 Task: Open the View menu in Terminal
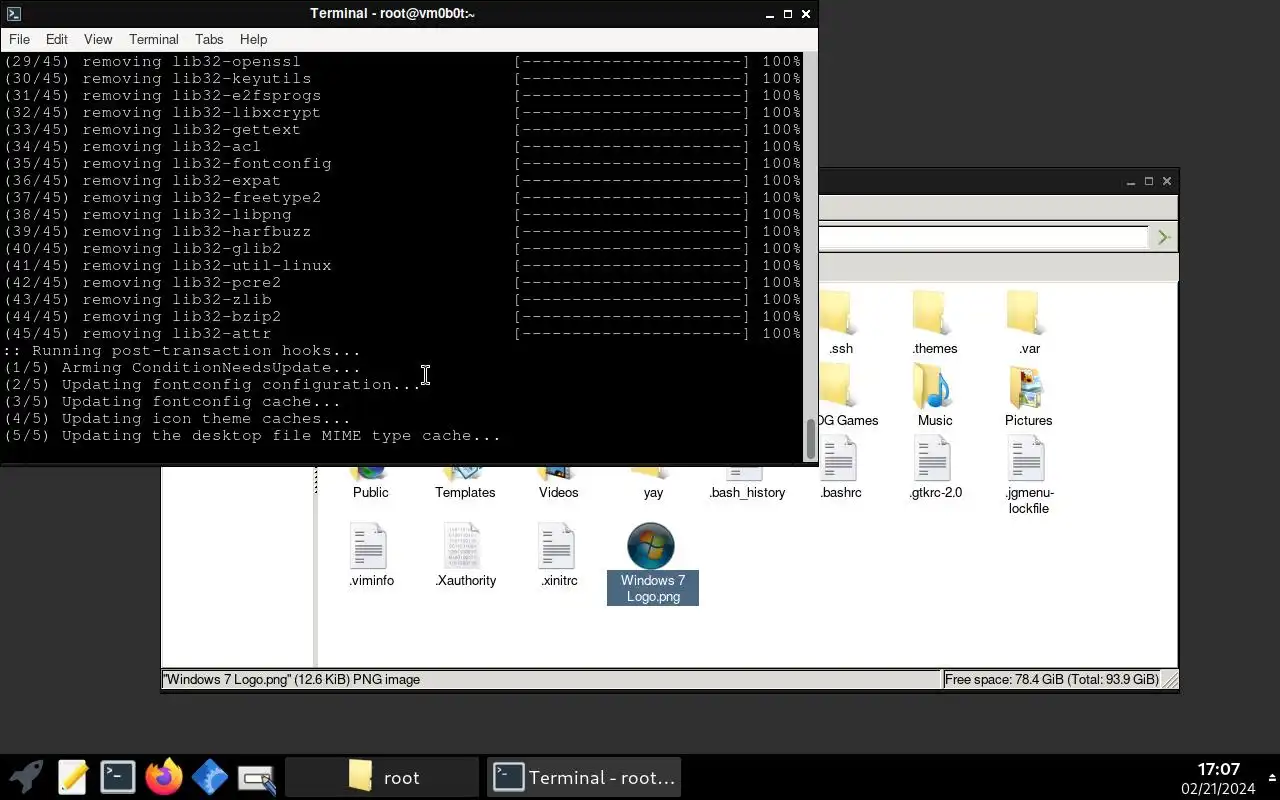coord(98,39)
